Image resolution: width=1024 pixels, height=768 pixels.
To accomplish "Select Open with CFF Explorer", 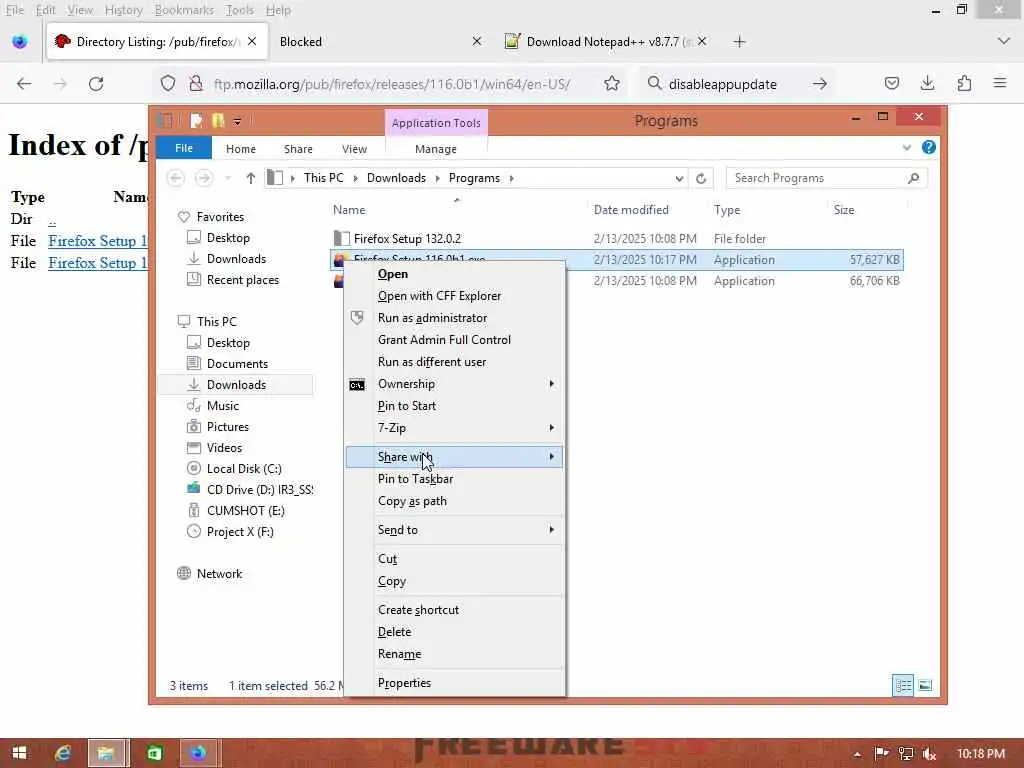I will [454, 296].
